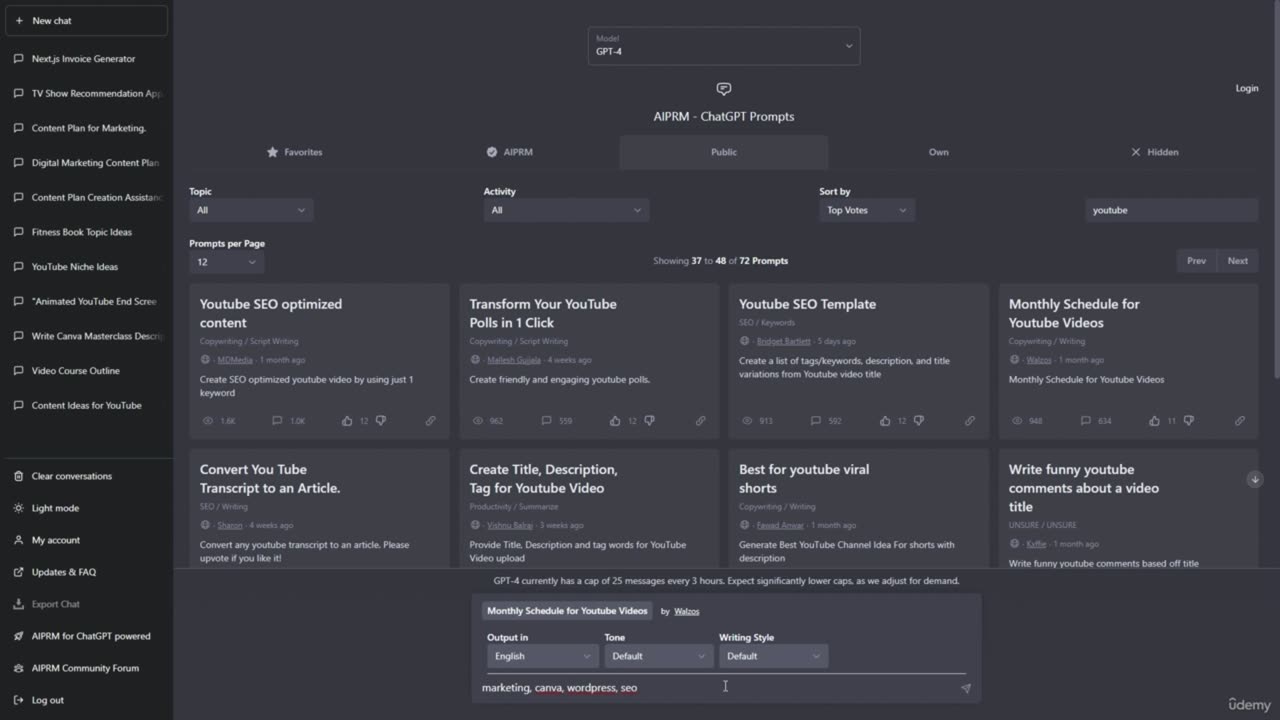Thumbs down Transform Your YouTube Polls prompt
1280x720 pixels.
point(649,421)
